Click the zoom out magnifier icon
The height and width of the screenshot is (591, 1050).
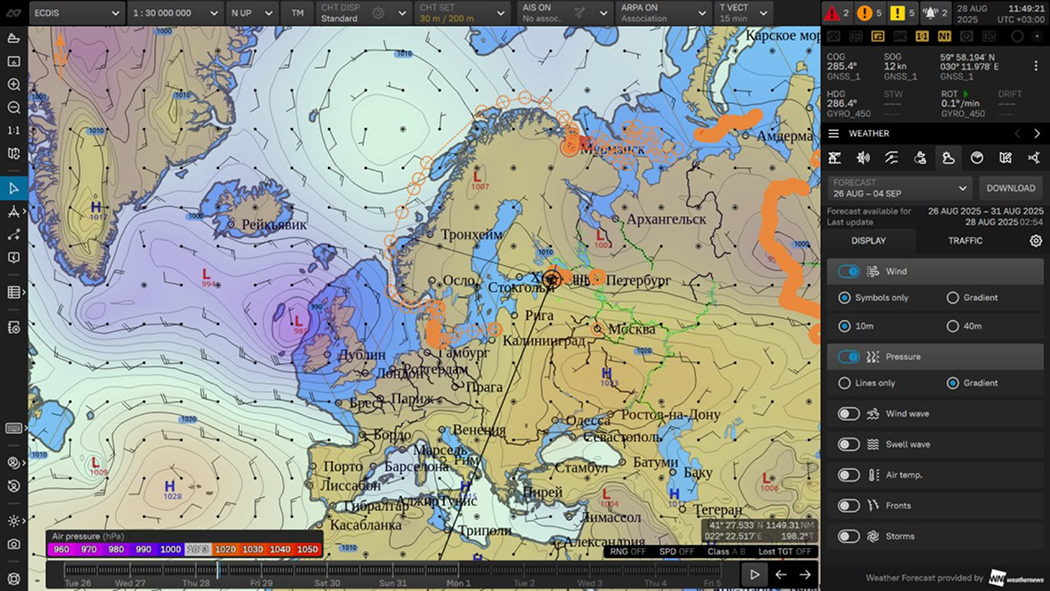point(13,107)
